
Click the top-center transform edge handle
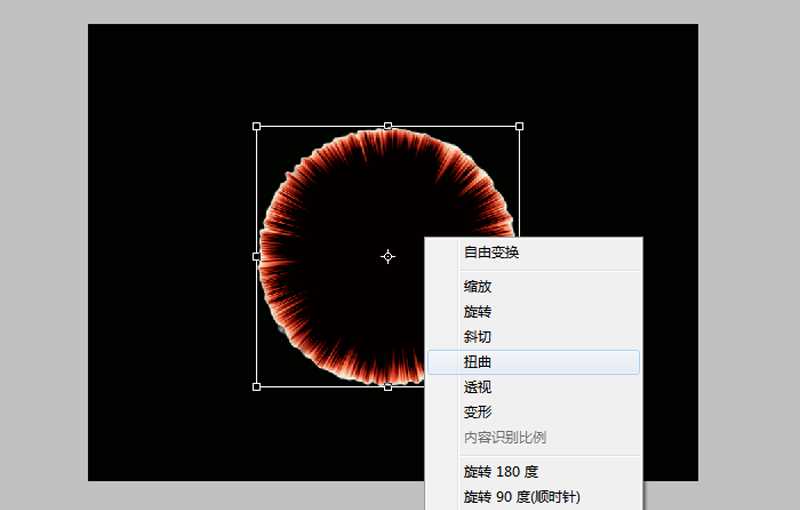click(x=388, y=127)
